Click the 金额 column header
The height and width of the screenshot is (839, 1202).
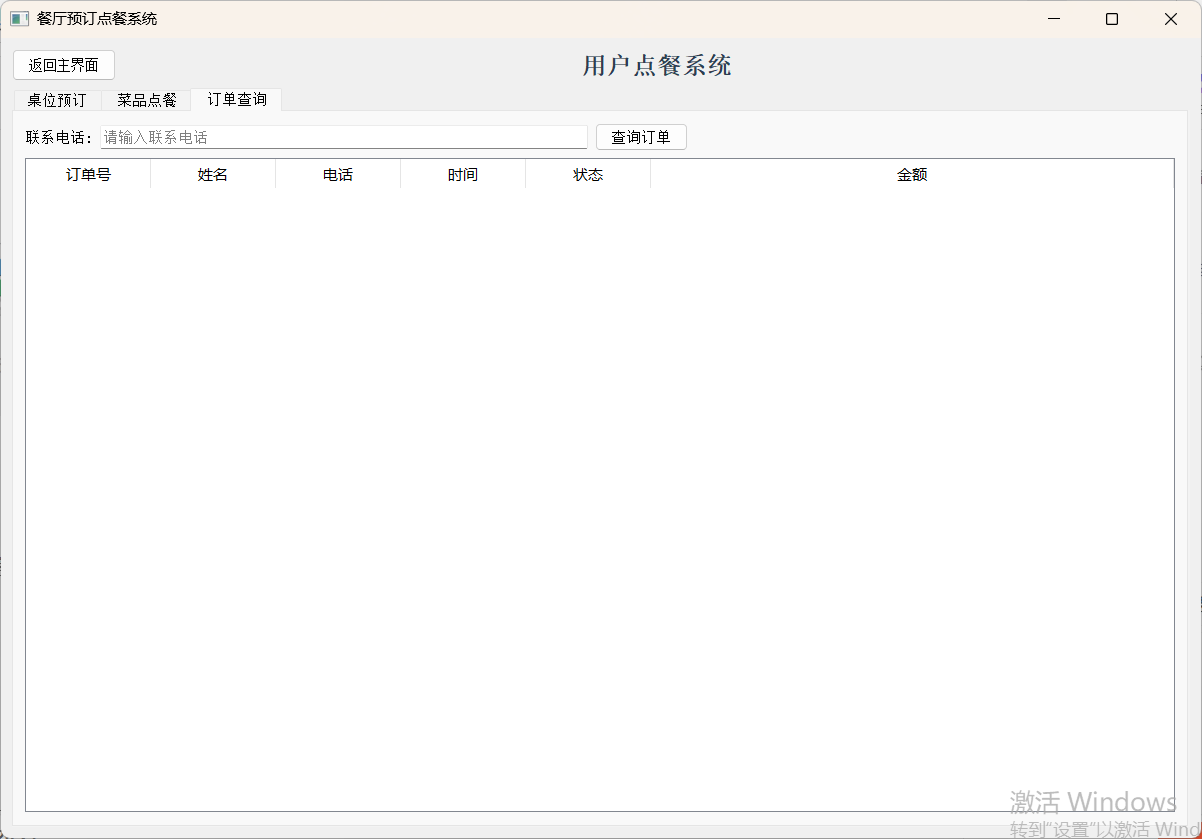912,174
